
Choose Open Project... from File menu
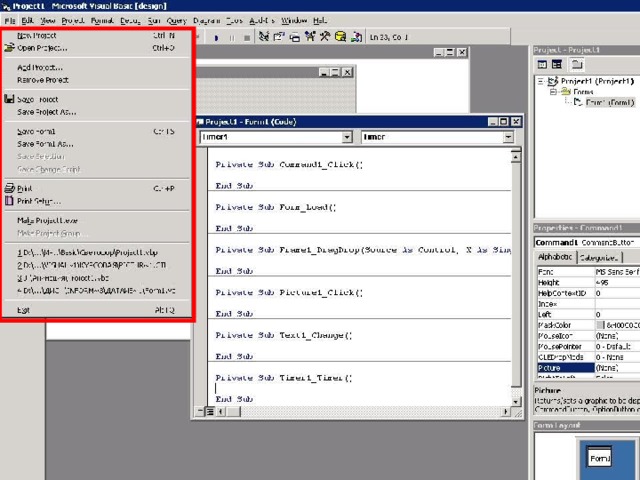[96, 48]
